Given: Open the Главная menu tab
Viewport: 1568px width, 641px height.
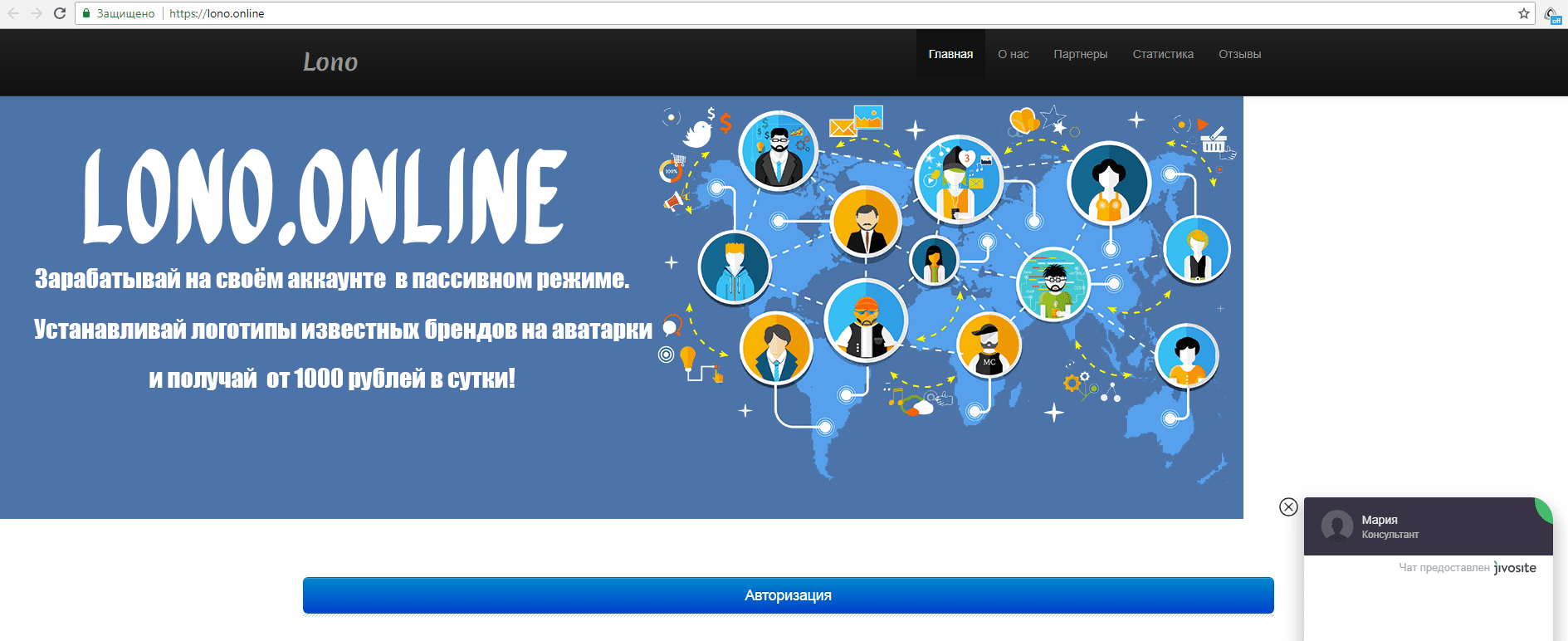Looking at the screenshot, I should click(x=950, y=54).
